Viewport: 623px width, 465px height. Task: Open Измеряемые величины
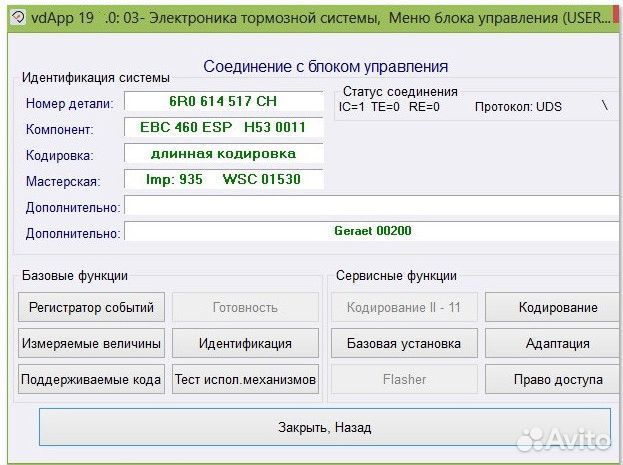point(91,343)
